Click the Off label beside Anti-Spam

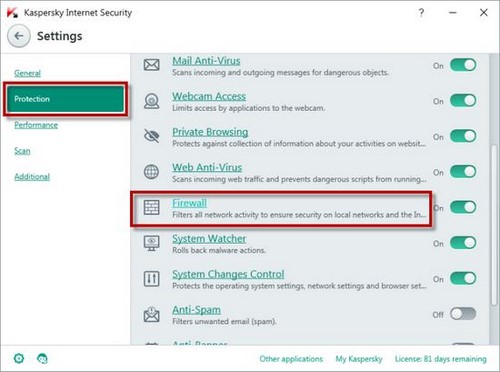438,315
